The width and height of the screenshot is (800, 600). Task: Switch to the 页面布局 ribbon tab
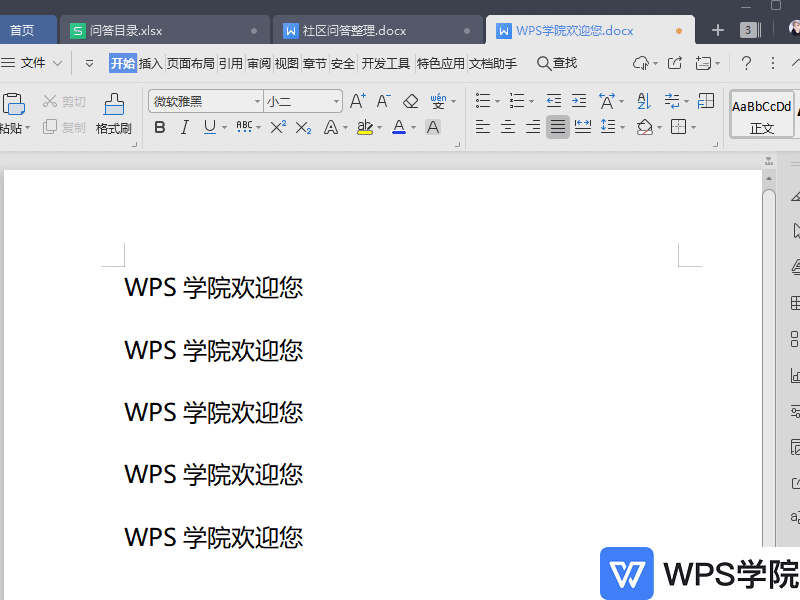190,63
